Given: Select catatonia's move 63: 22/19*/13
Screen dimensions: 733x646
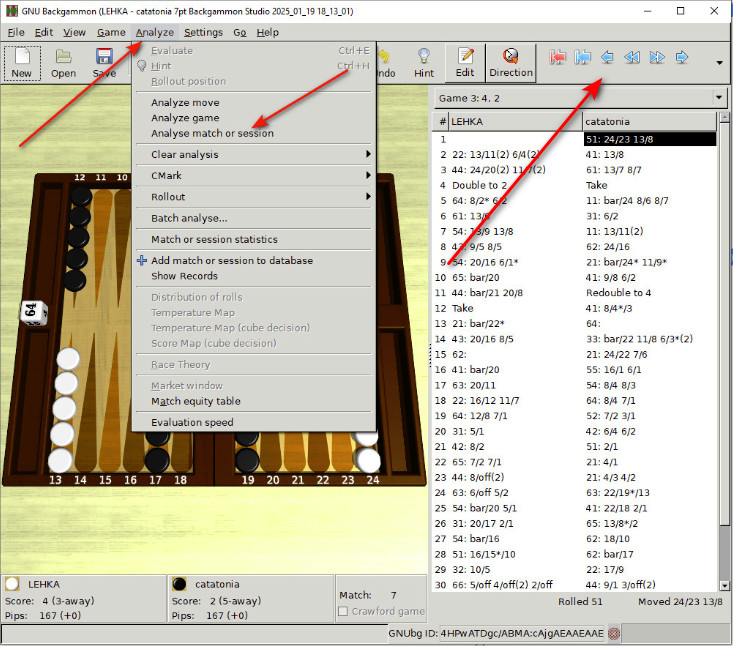Looking at the screenshot, I should pos(618,493).
